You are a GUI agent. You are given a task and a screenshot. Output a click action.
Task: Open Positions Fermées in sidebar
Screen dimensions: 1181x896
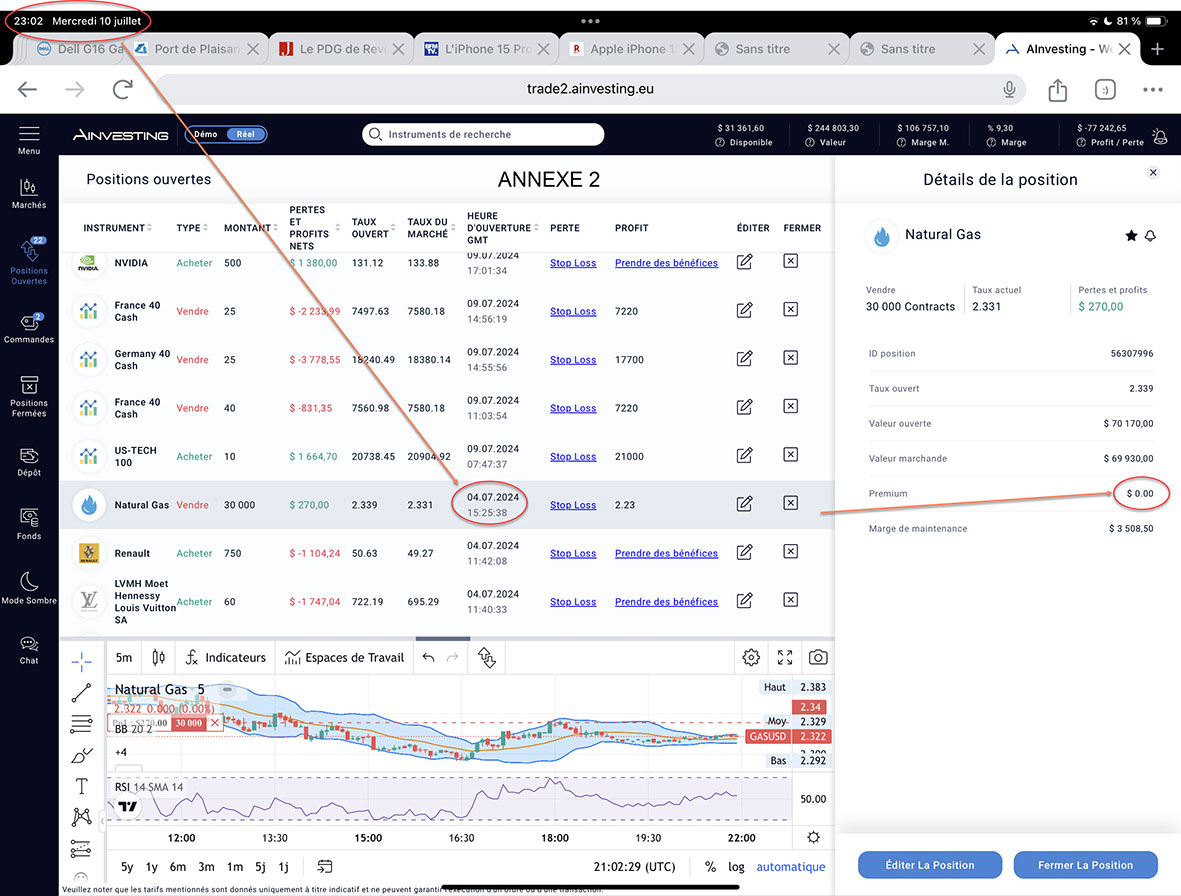pyautogui.click(x=29, y=395)
